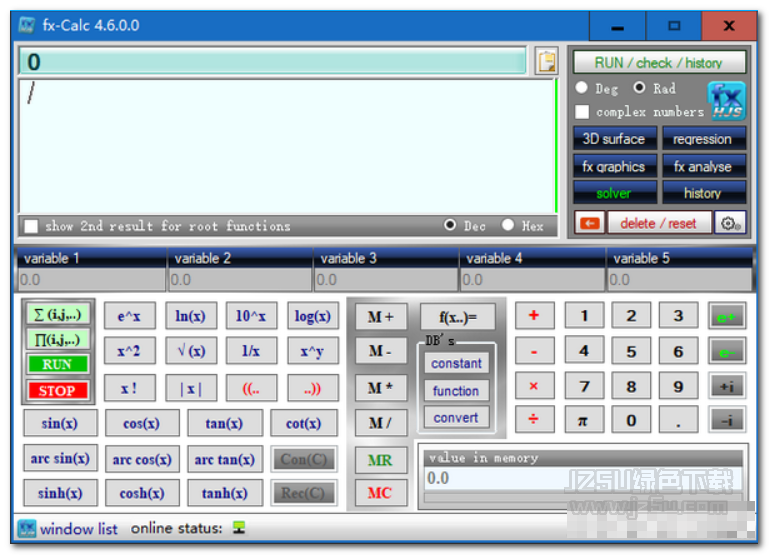Viewport: 769px width, 555px height.
Task: Click the copy-to-clipboard icon beside result
Action: (546, 62)
